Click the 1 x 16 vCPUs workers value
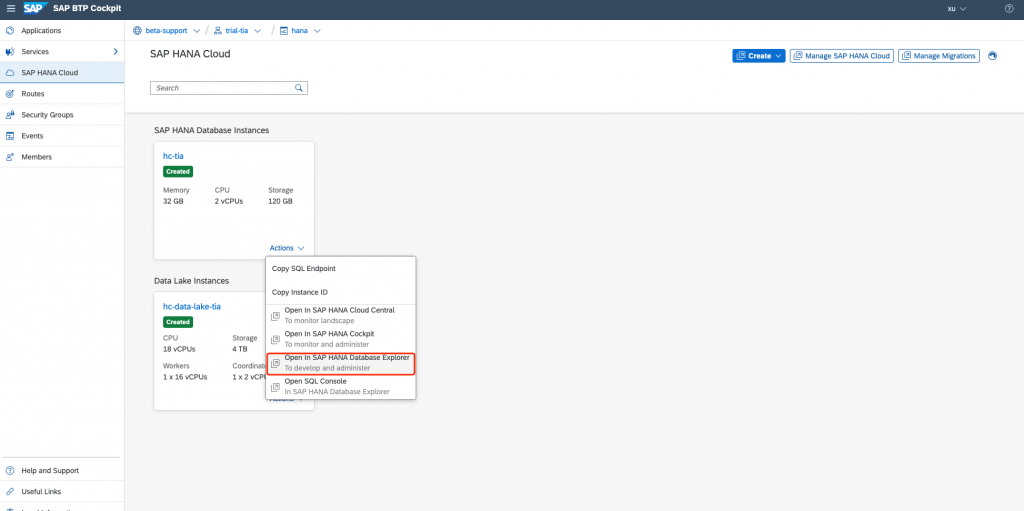Viewport: 1024px width, 511px height. [186, 378]
